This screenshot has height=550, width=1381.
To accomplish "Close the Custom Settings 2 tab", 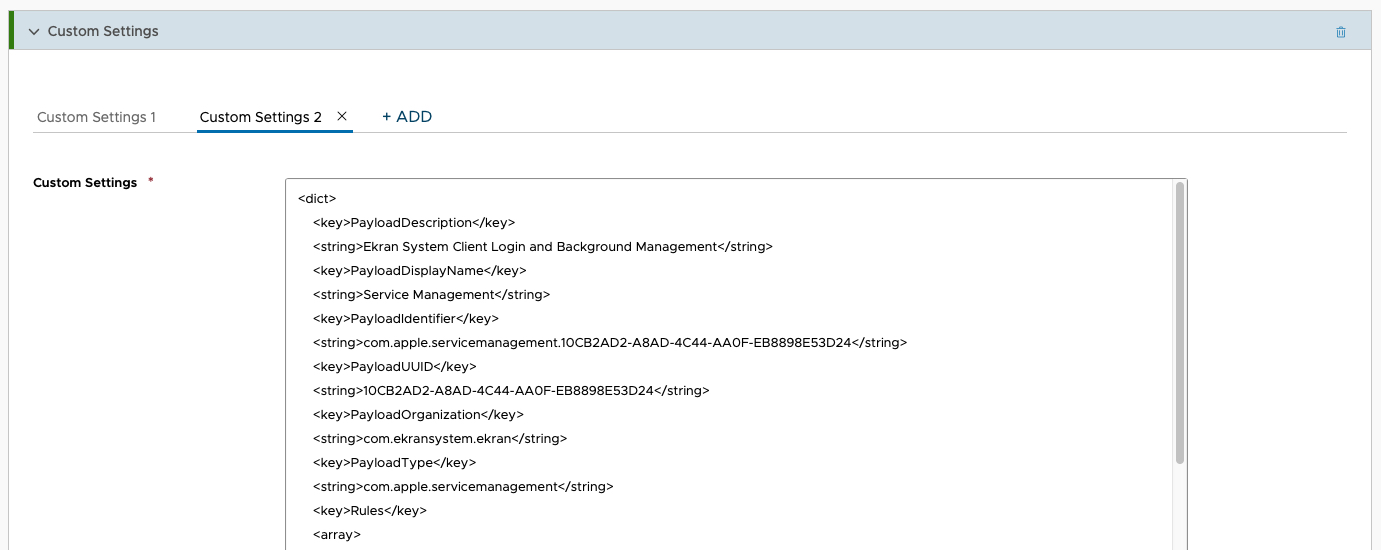I will pyautogui.click(x=342, y=116).
